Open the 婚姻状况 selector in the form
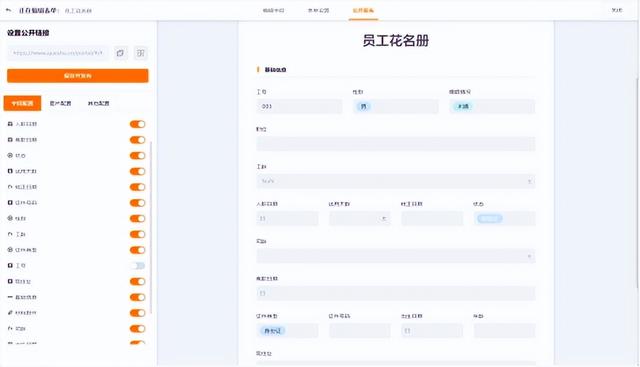Screen dimensions: 640x367 pos(492,107)
